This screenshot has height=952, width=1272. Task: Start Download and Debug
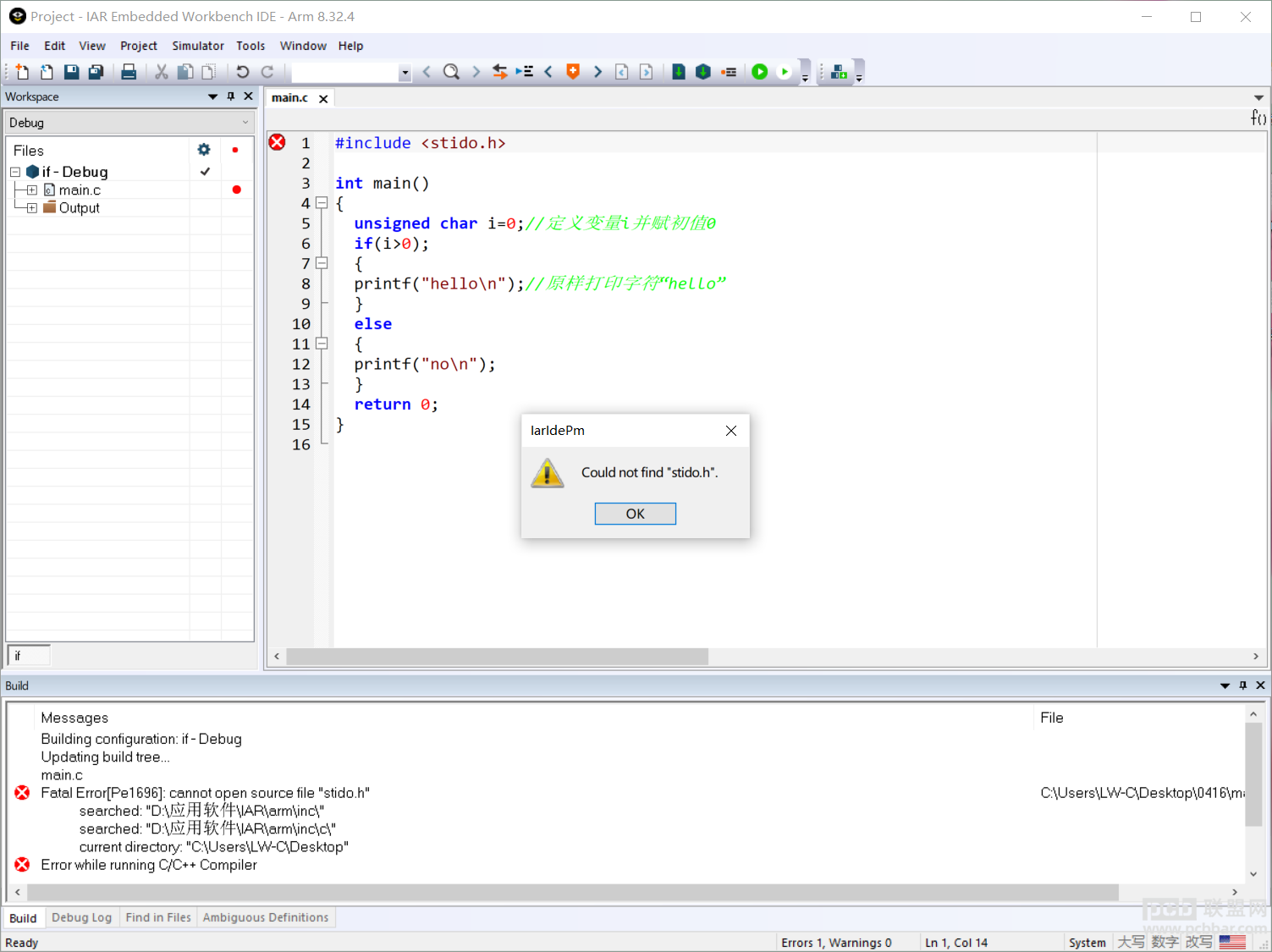click(x=760, y=72)
